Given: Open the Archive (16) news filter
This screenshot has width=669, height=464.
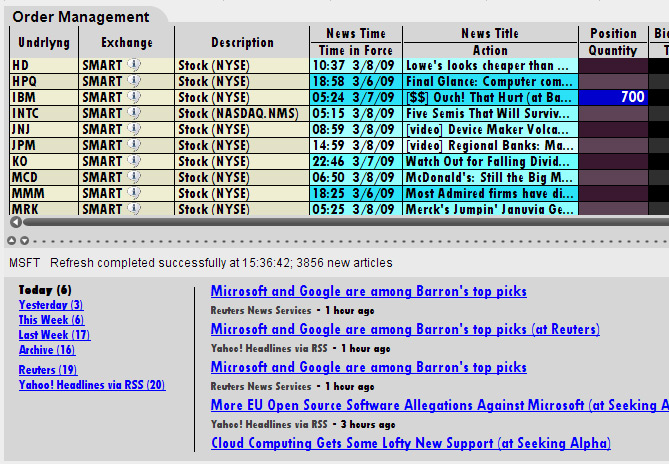Looking at the screenshot, I should [x=47, y=350].
